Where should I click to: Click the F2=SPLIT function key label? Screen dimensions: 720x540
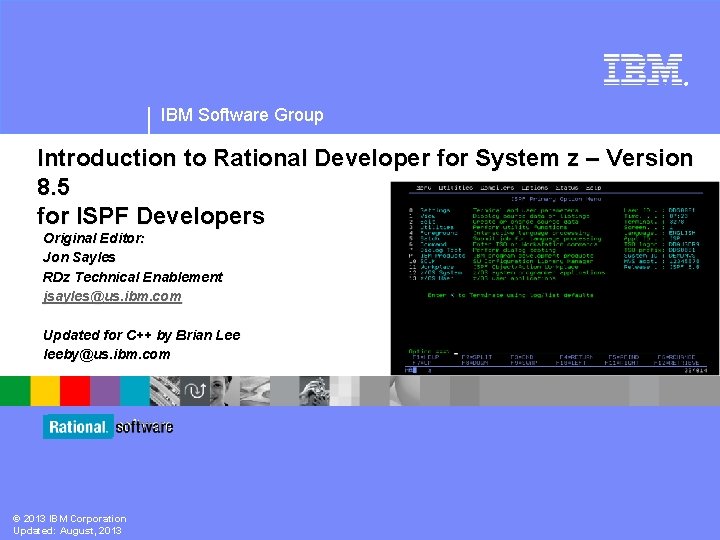pyautogui.click(x=477, y=357)
